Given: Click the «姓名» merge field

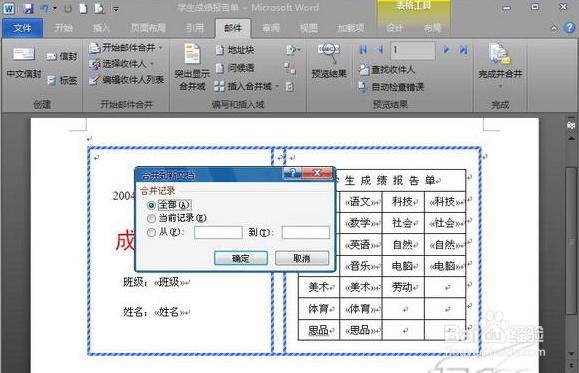Looking at the screenshot, I should [169, 312].
